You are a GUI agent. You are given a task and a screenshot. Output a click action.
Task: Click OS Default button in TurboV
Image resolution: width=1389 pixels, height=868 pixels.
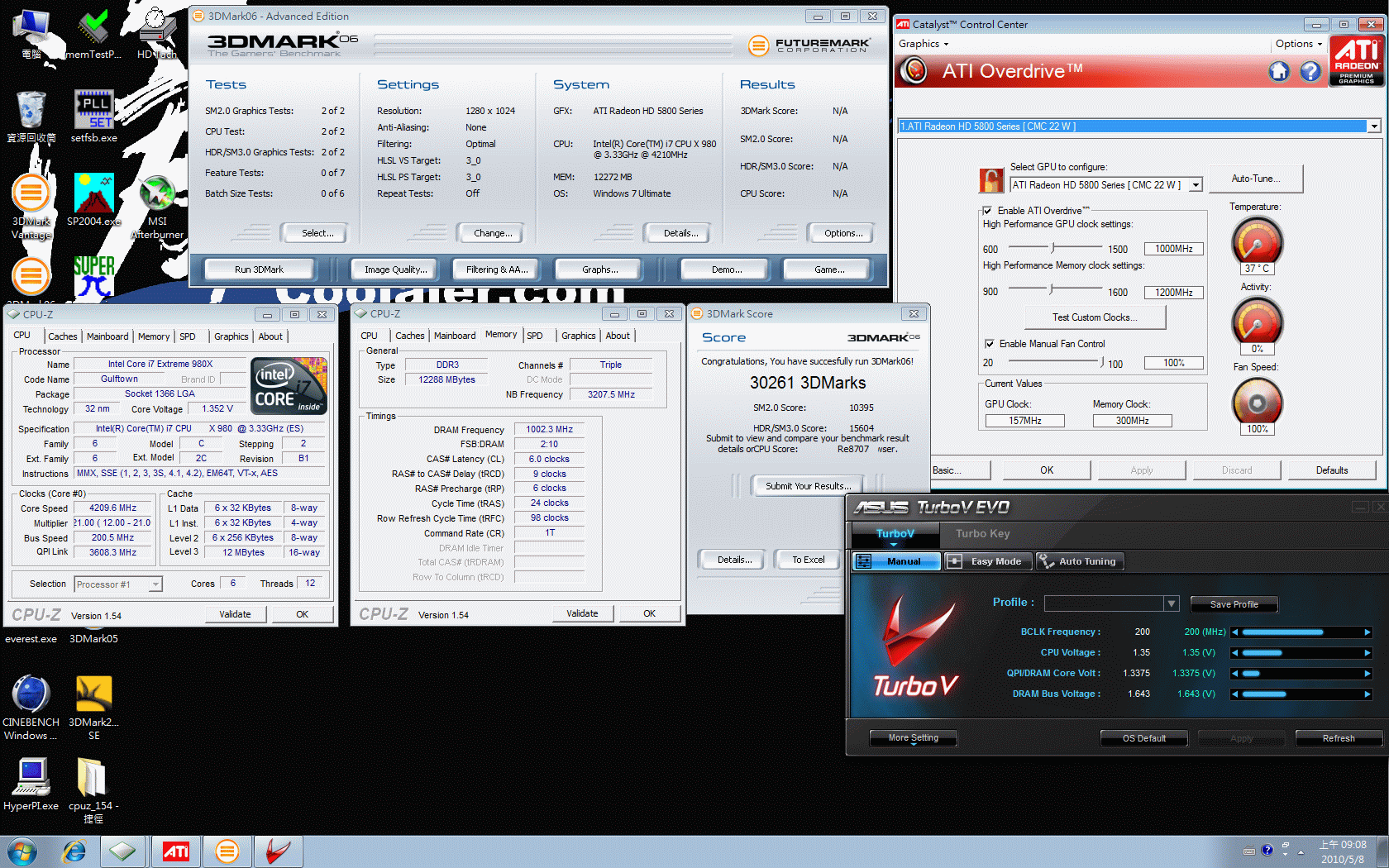click(x=1144, y=738)
